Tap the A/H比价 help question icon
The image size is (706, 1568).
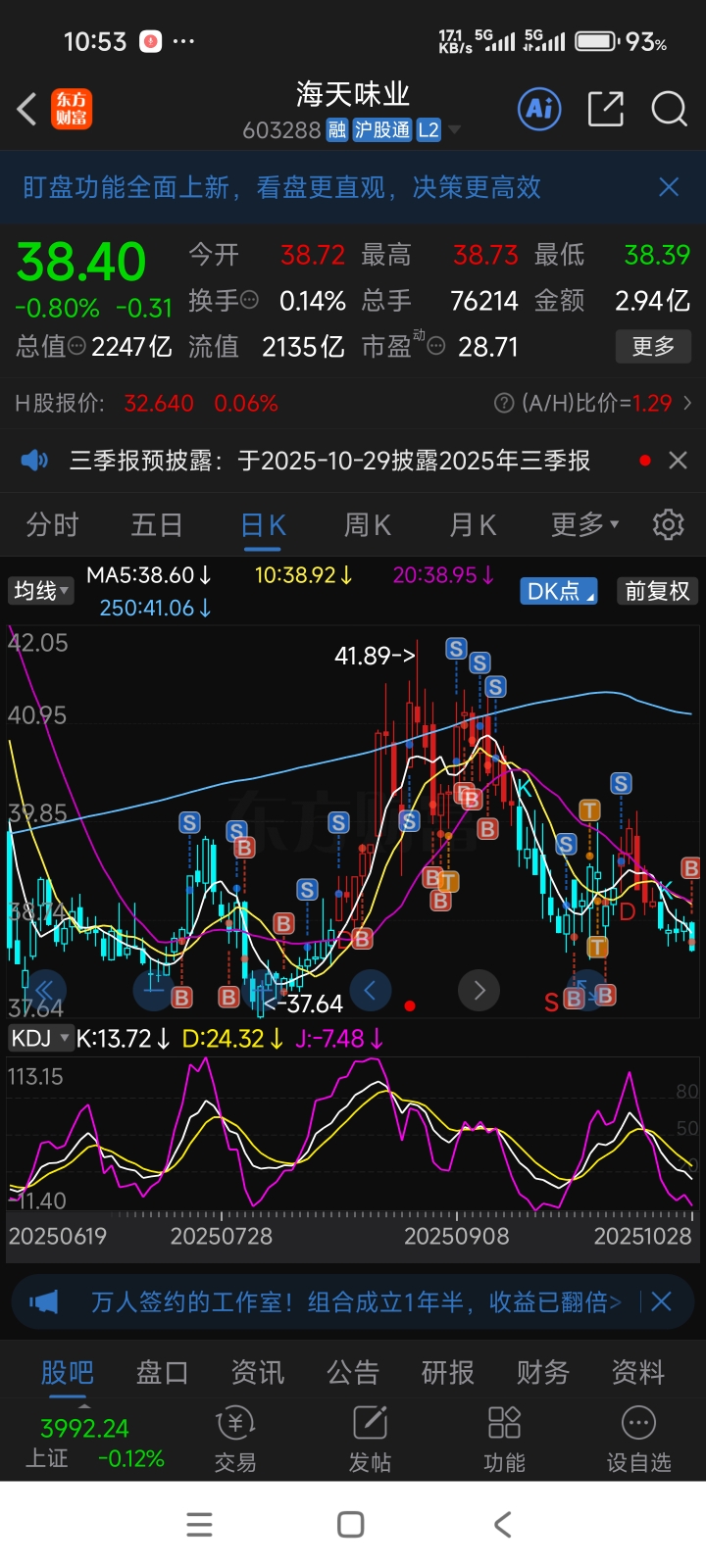(x=504, y=403)
